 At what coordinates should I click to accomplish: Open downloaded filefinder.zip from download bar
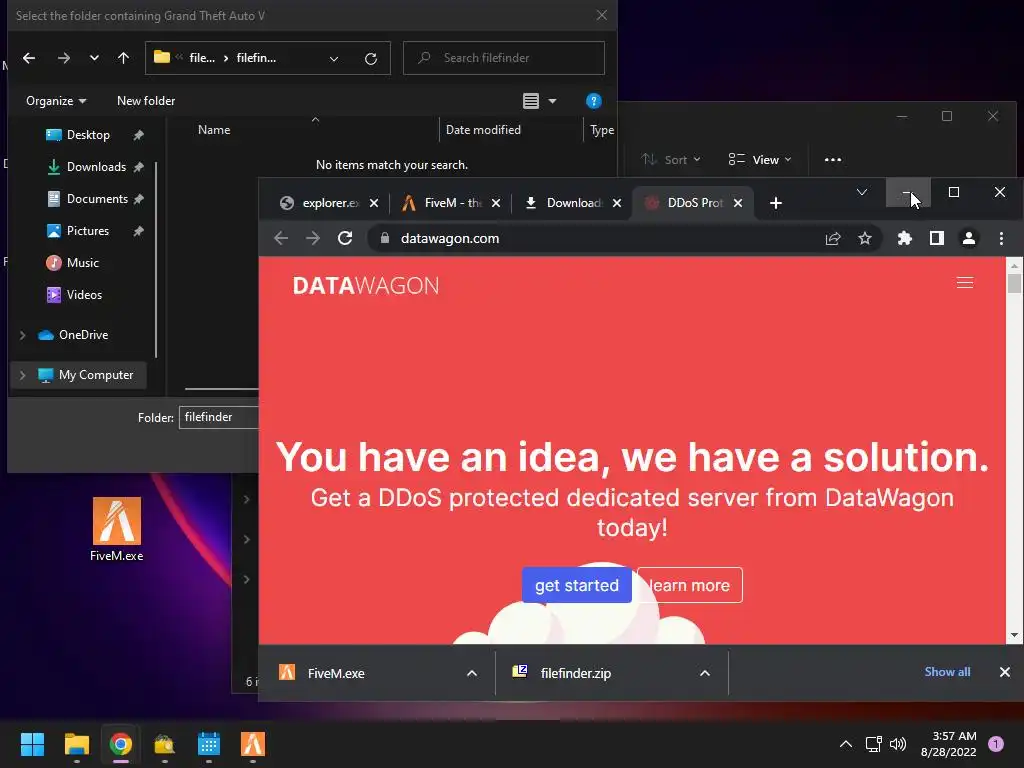(x=575, y=673)
